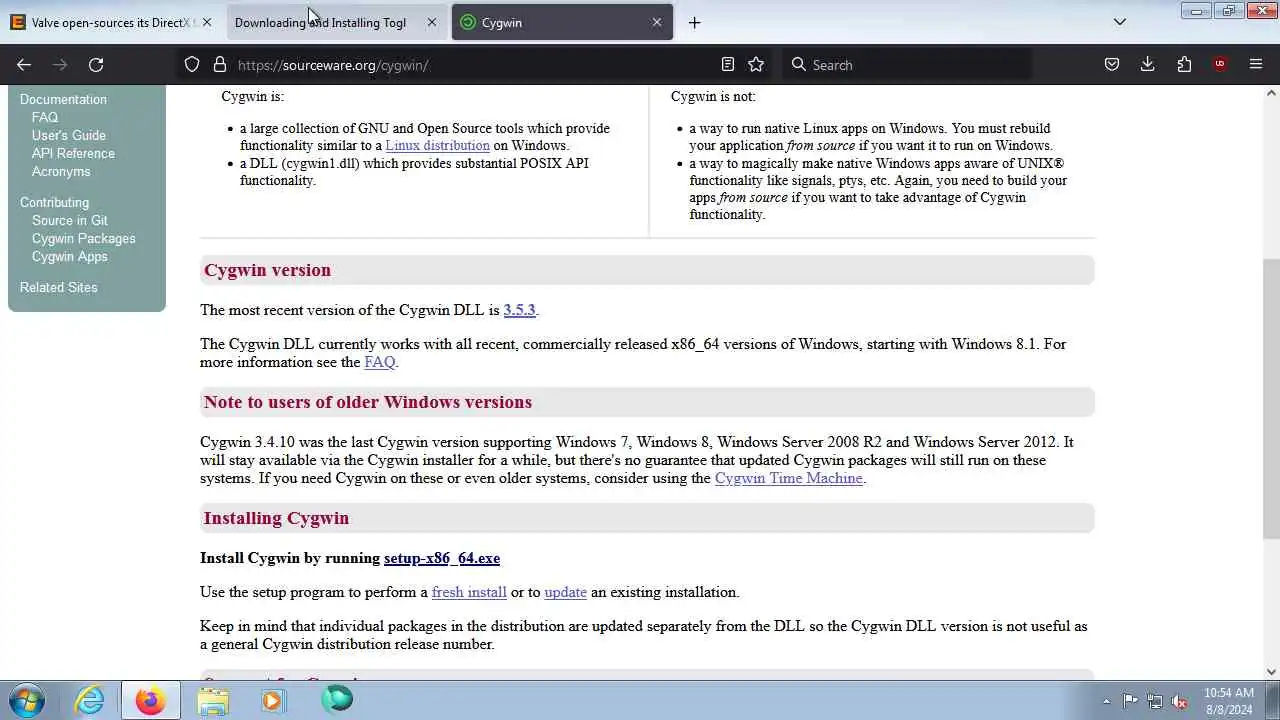Open the Related Sites sidebar link

59,287
